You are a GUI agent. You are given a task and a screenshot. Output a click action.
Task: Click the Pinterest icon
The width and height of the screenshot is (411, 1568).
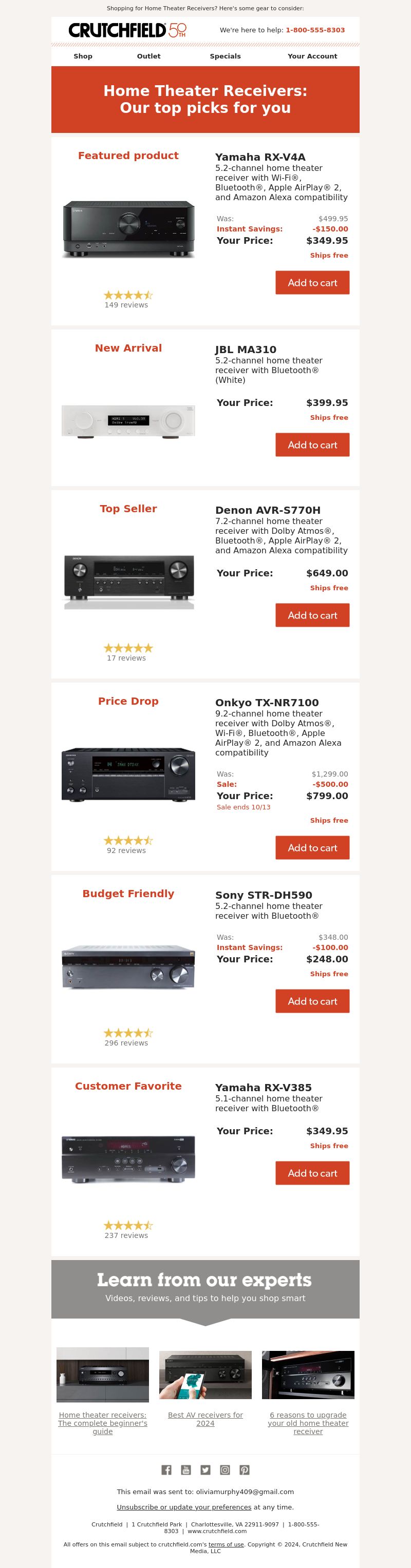244,1470
